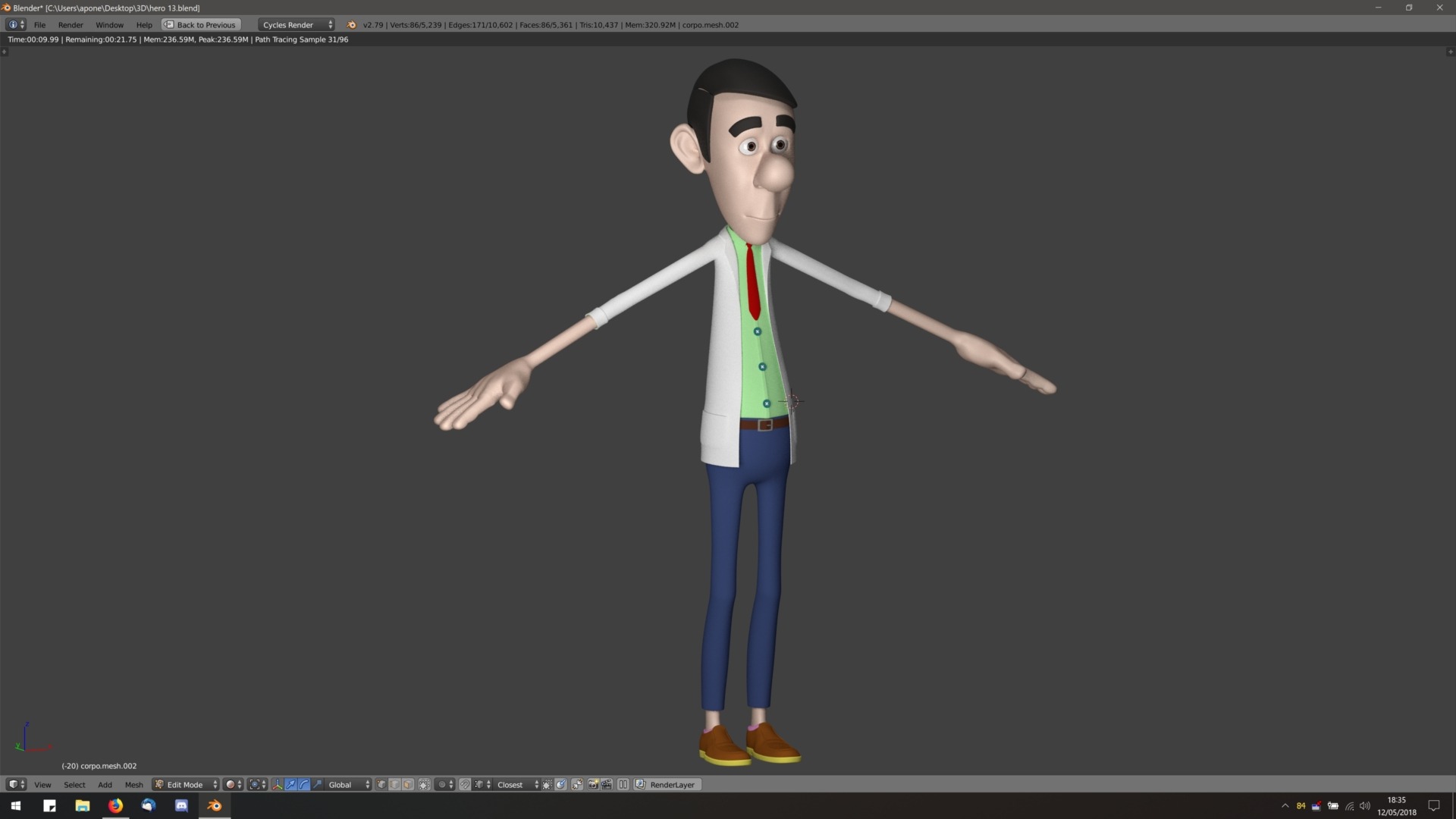Open the Cycles Render engine dropdown
Screen dimensions: 1456x819
point(296,25)
